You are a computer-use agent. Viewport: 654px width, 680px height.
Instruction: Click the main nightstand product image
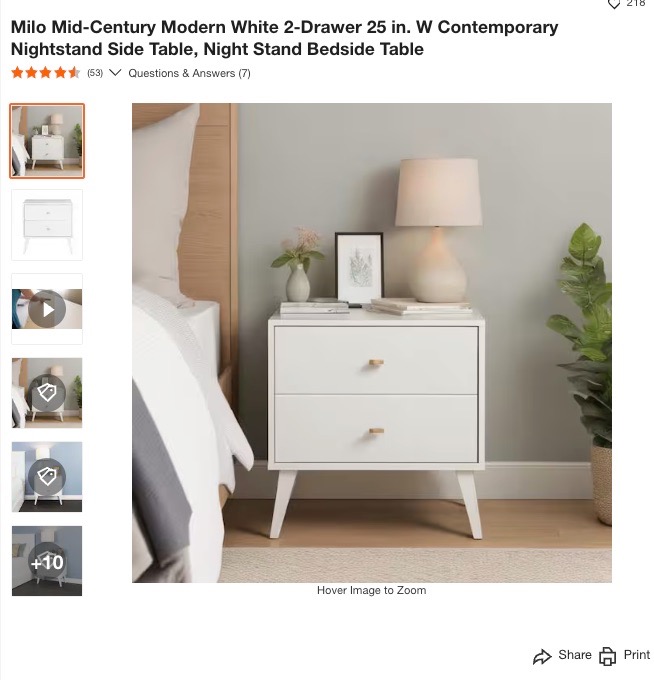point(372,343)
